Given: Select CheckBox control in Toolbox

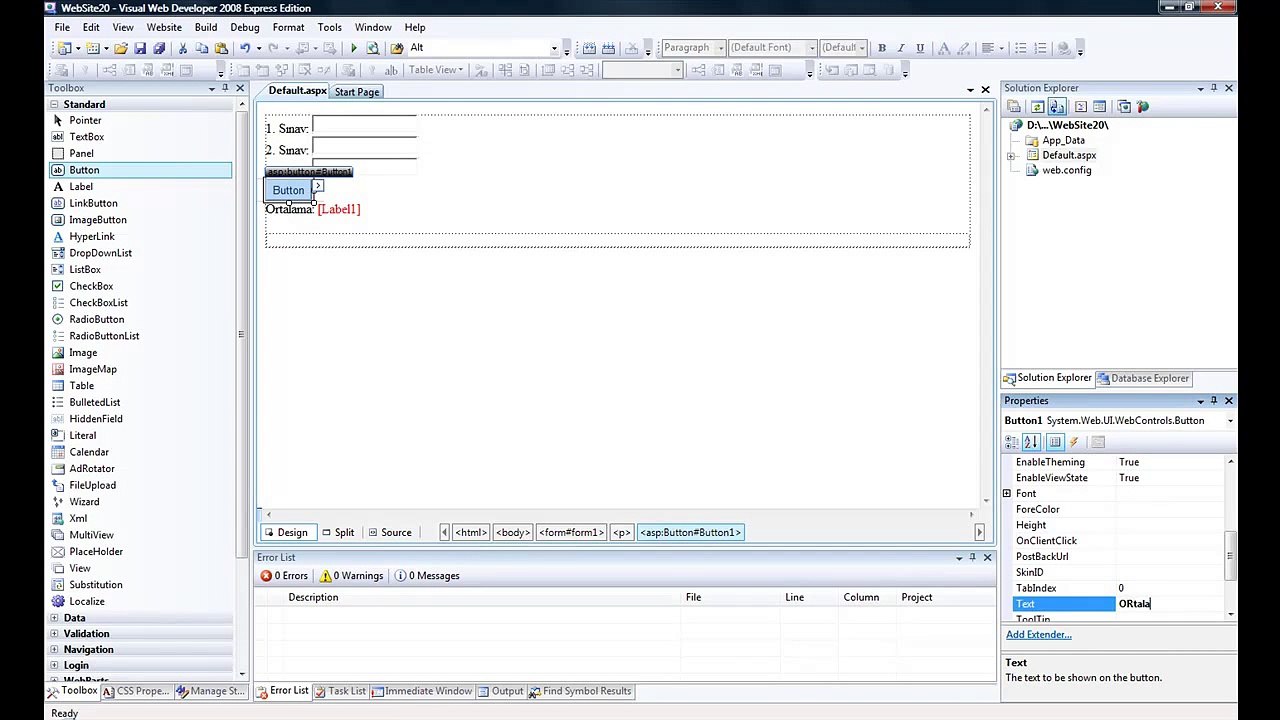Looking at the screenshot, I should coord(91,286).
